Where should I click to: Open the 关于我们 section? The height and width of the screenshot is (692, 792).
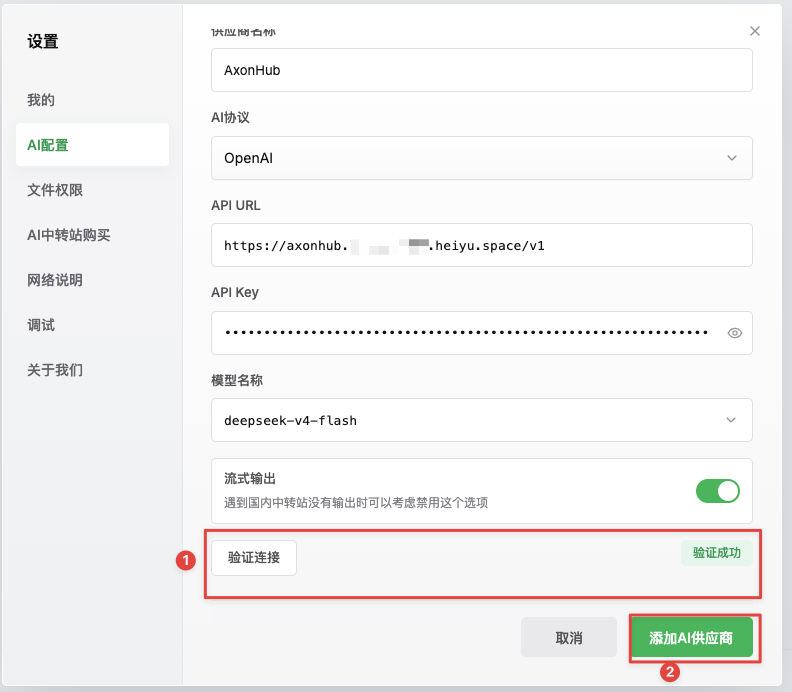point(55,370)
